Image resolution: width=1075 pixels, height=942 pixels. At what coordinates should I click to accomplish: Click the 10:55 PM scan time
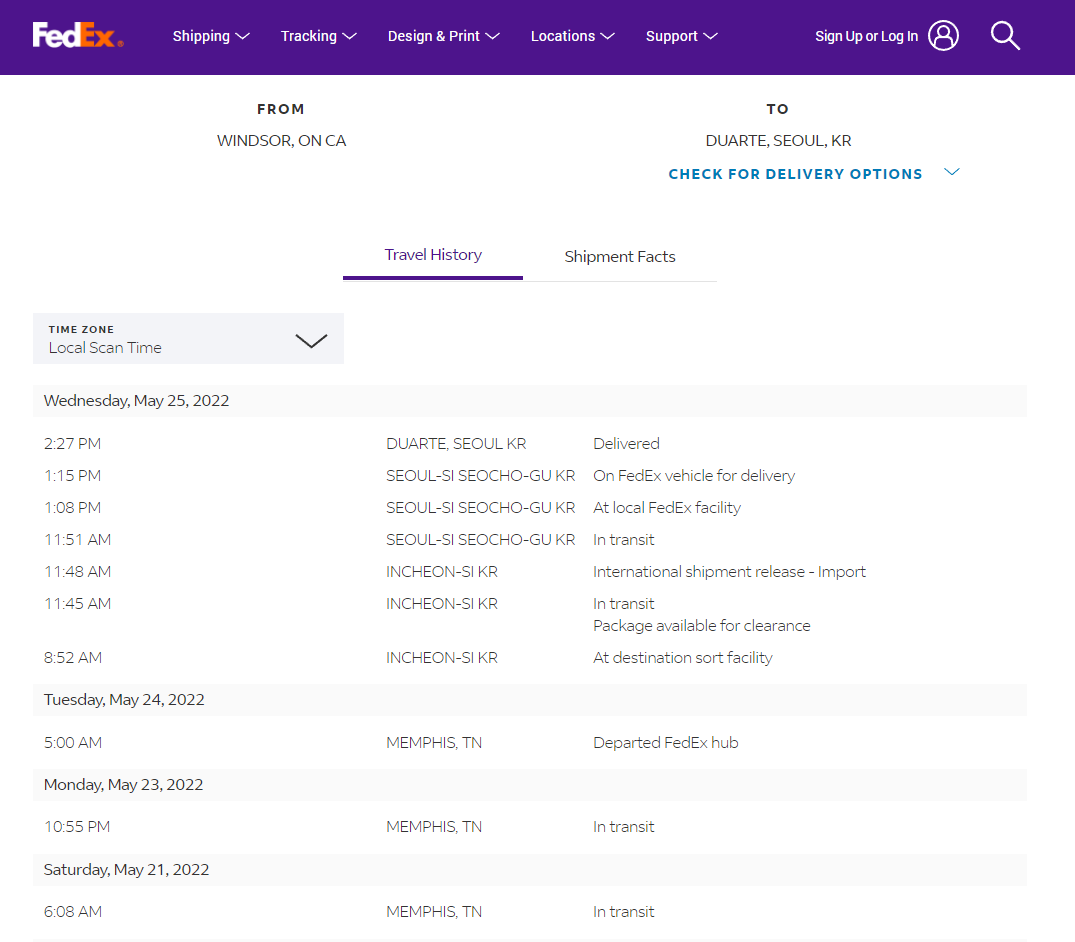pos(77,827)
